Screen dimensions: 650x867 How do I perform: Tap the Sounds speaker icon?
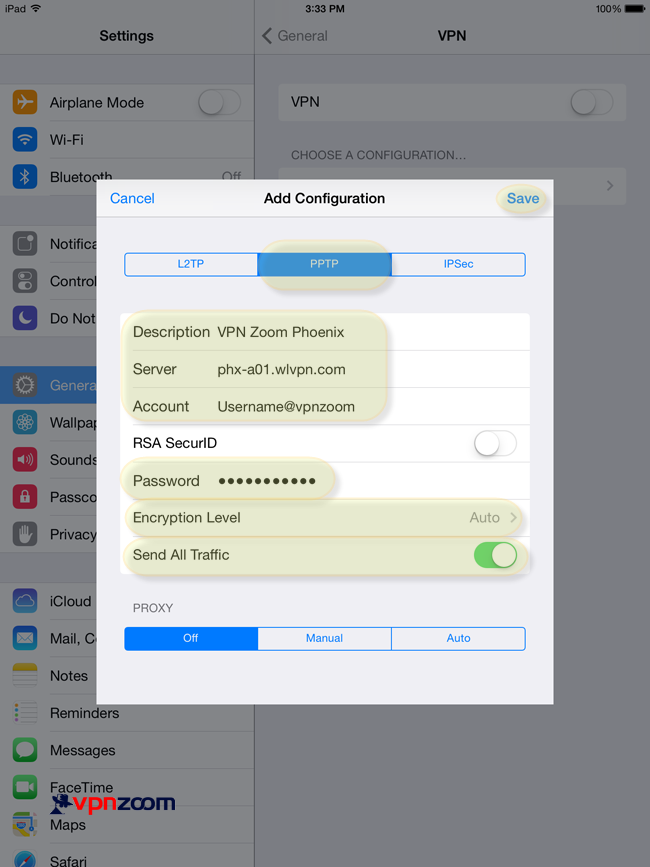[x=25, y=459]
